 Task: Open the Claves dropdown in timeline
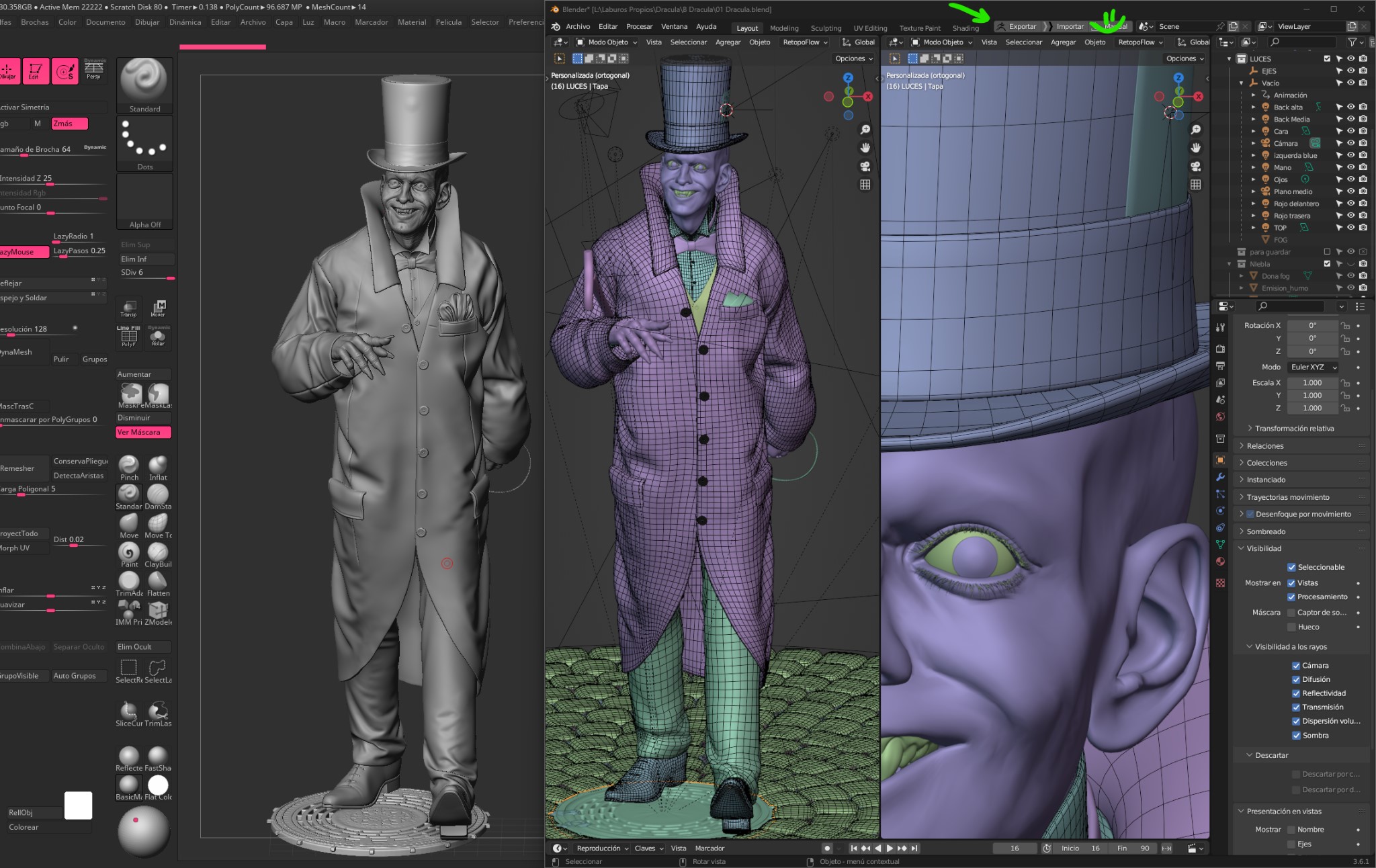tap(649, 848)
